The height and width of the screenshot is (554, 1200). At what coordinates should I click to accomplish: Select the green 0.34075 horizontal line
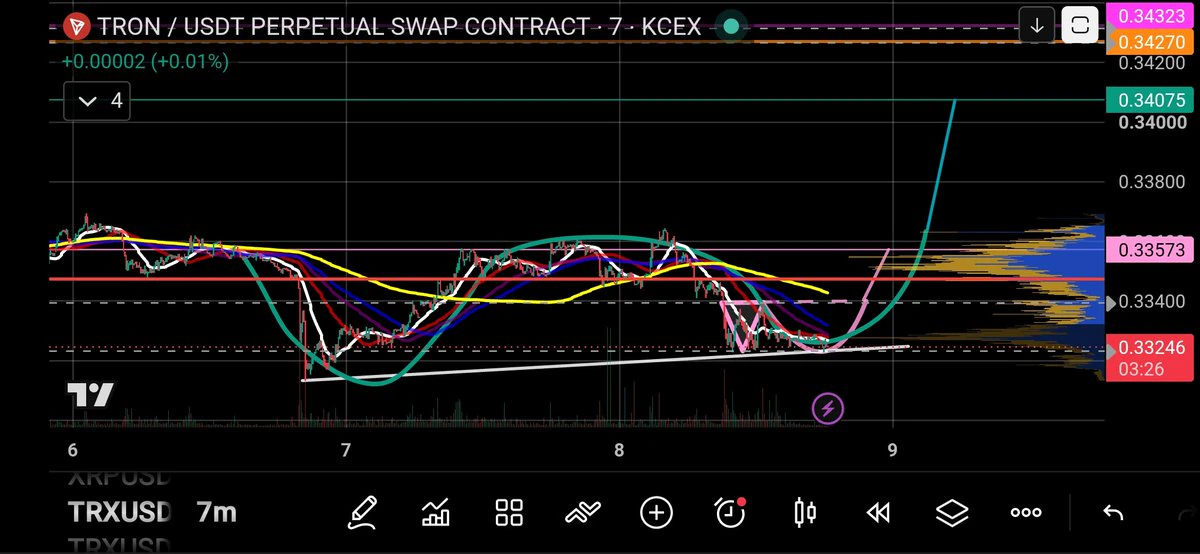click(576, 100)
